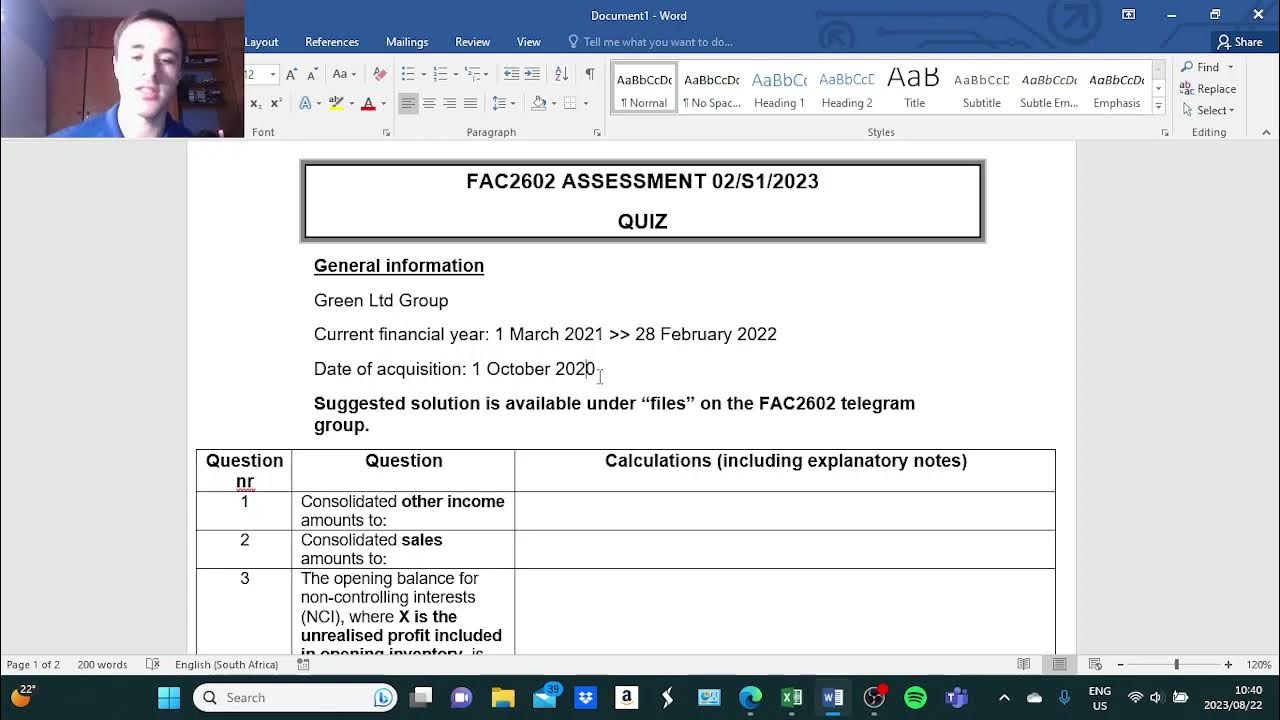Click the multilevel list icon
The image size is (1280, 720).
[x=471, y=74]
